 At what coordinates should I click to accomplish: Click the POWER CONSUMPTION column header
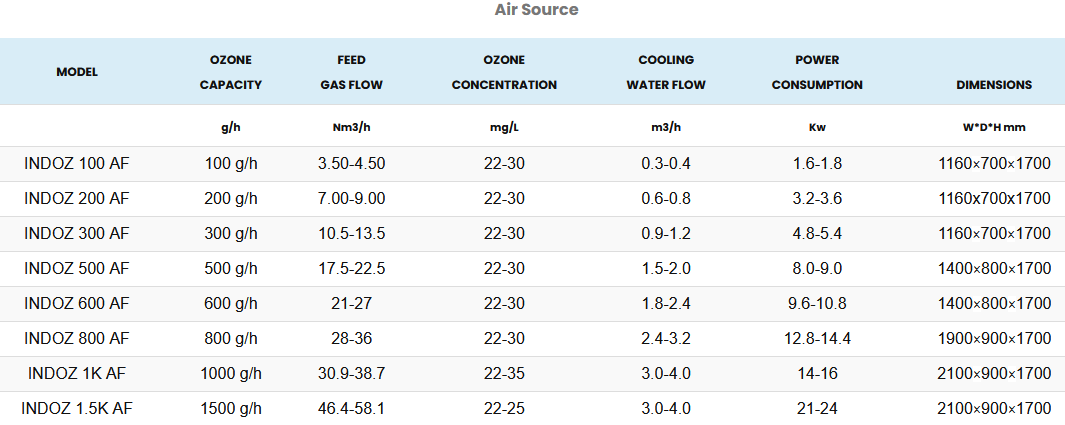tap(817, 72)
